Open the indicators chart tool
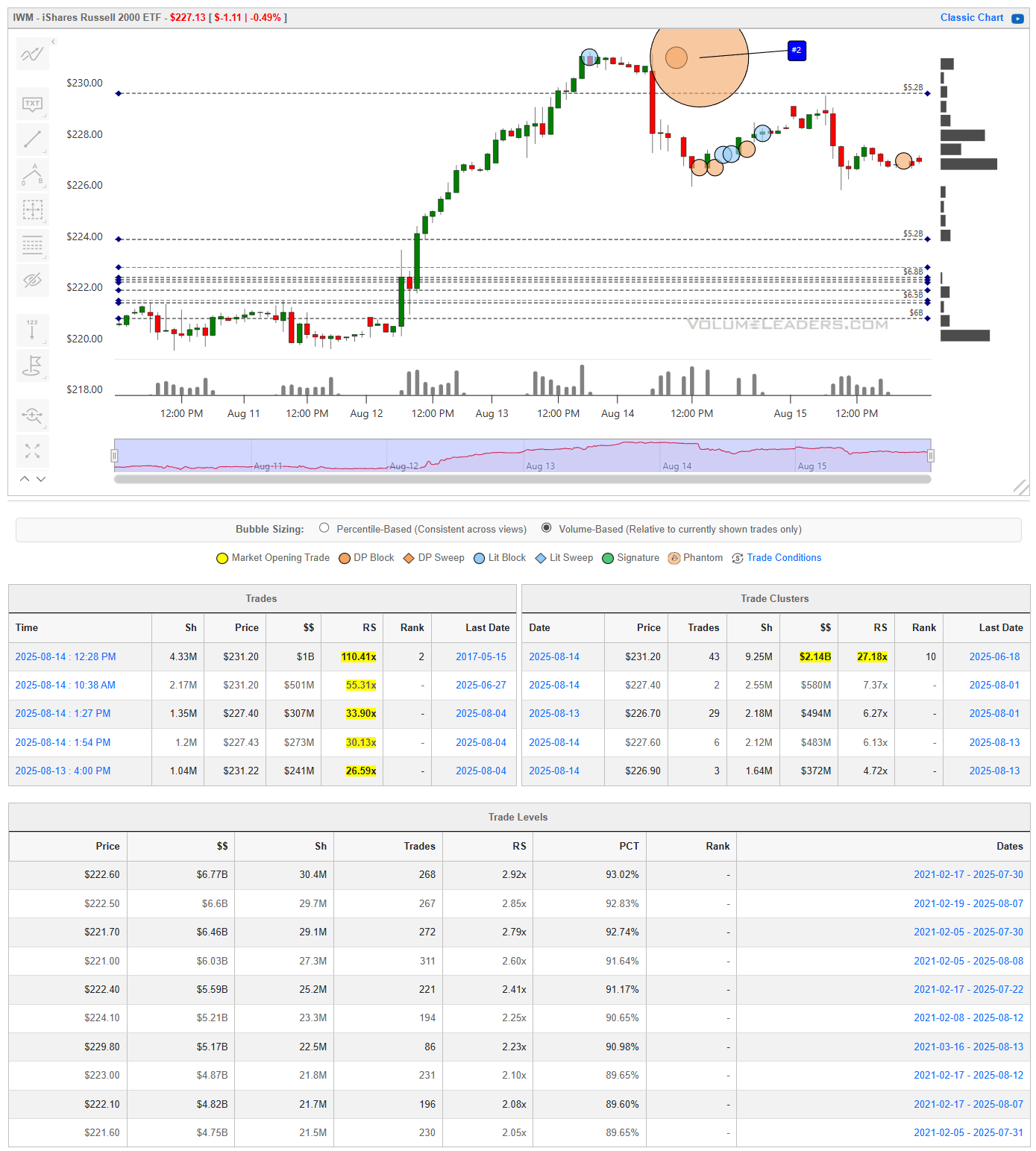 click(32, 54)
